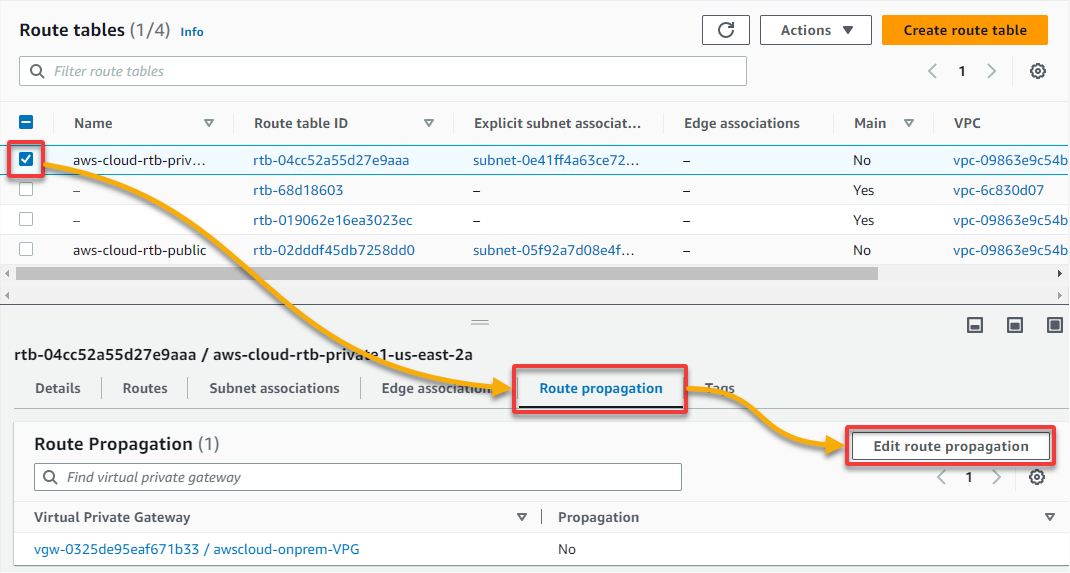The image size is (1070, 573).
Task: Open the vpc-6c830d07 link
Action: click(998, 190)
